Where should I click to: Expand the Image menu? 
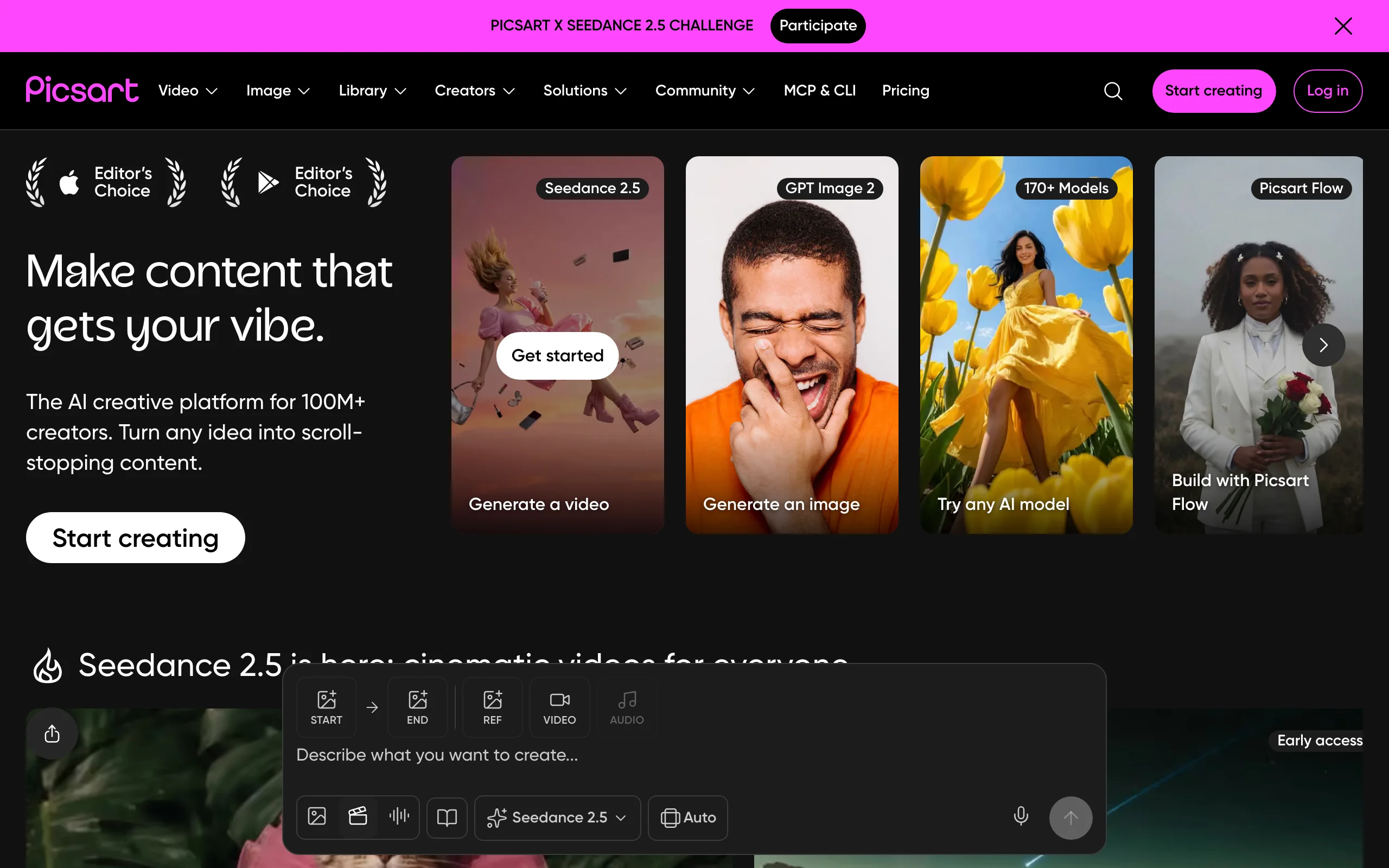pos(278,91)
